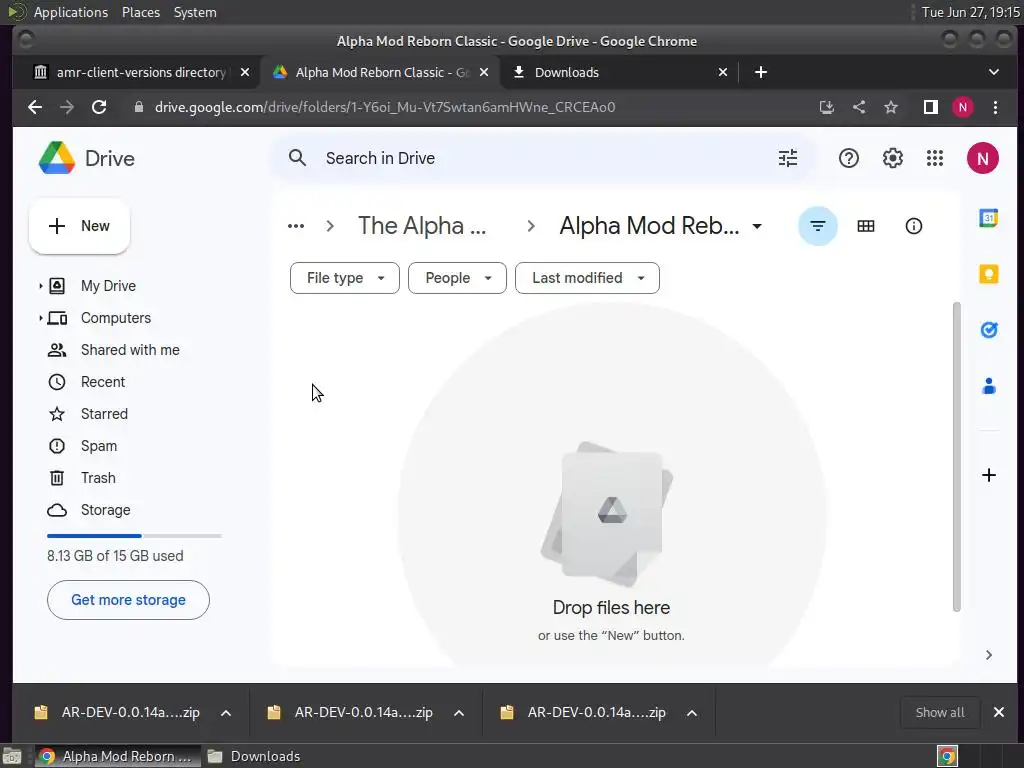Close the downloads shelf
The width and height of the screenshot is (1024, 768).
(999, 712)
